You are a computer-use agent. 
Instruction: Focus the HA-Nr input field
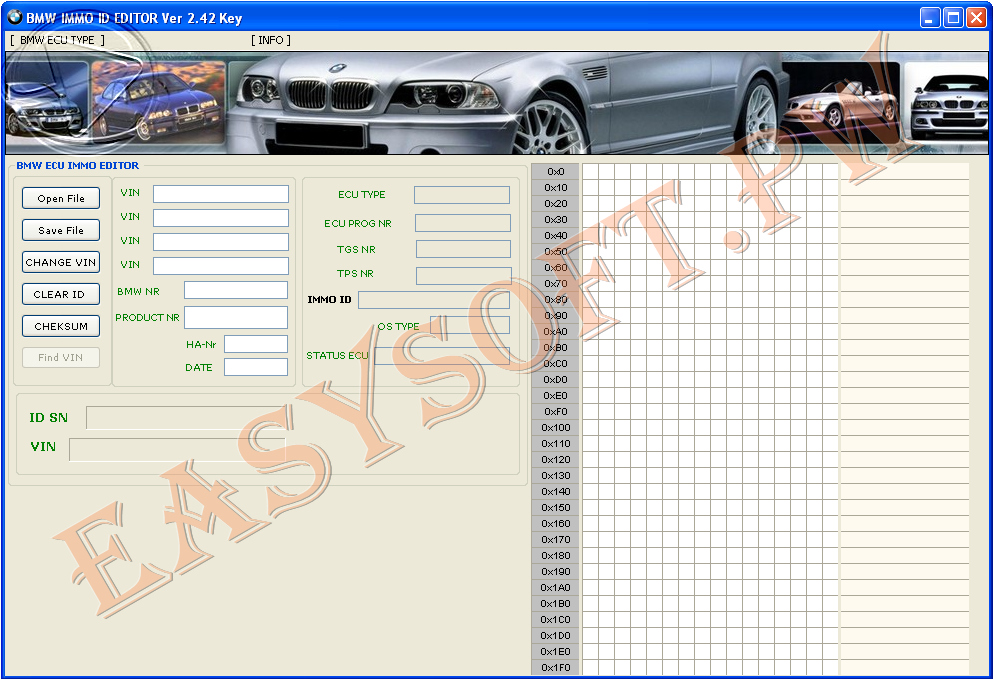coord(256,344)
